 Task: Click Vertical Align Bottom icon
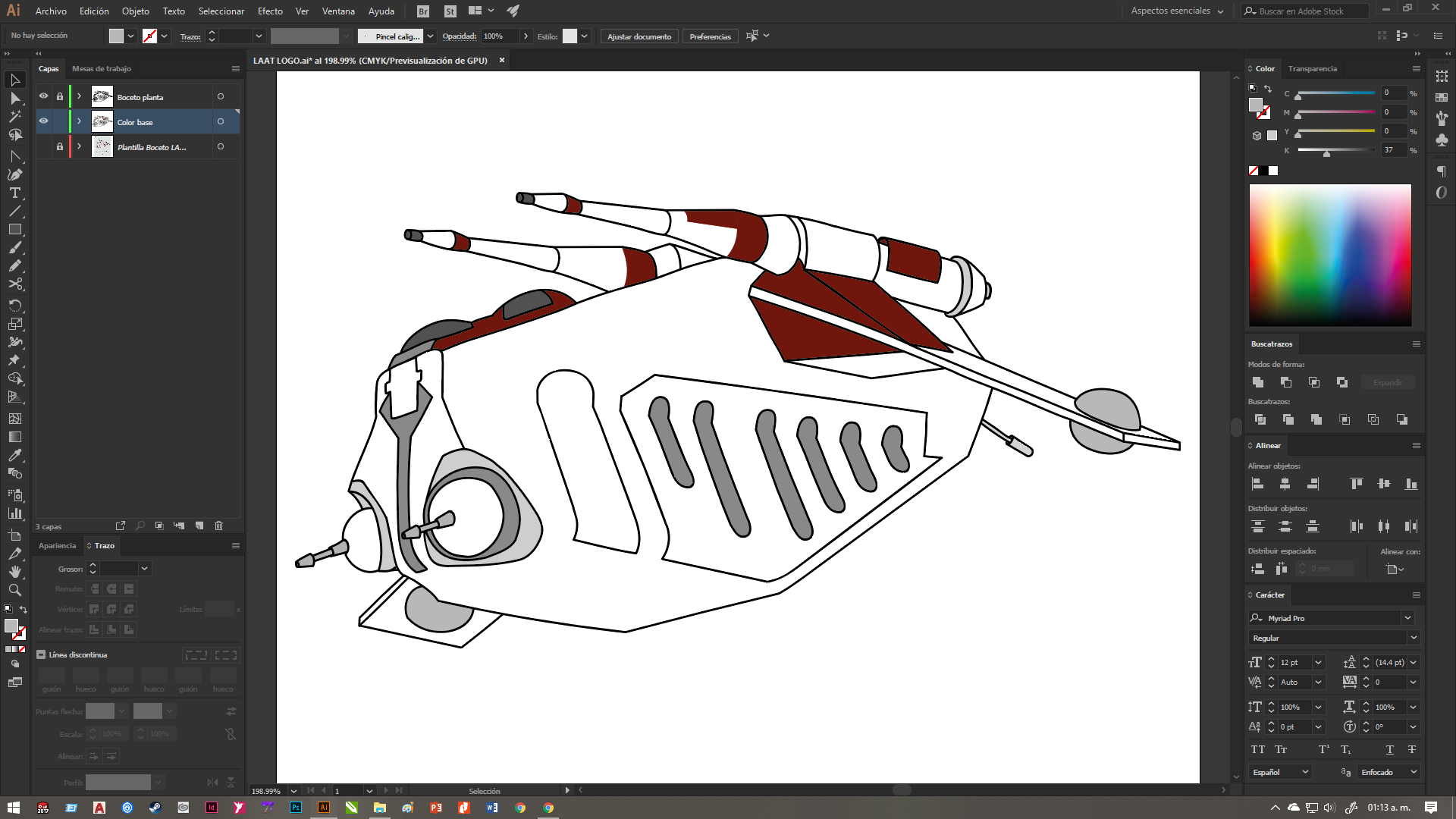1411,484
